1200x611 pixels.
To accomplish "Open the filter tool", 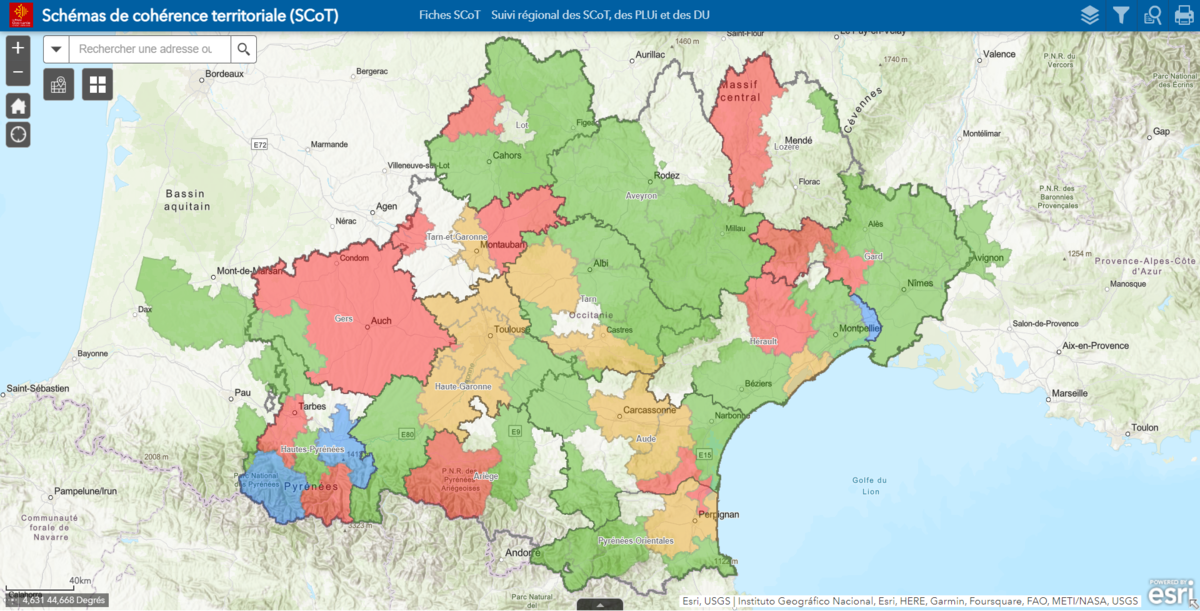I will pos(1121,15).
